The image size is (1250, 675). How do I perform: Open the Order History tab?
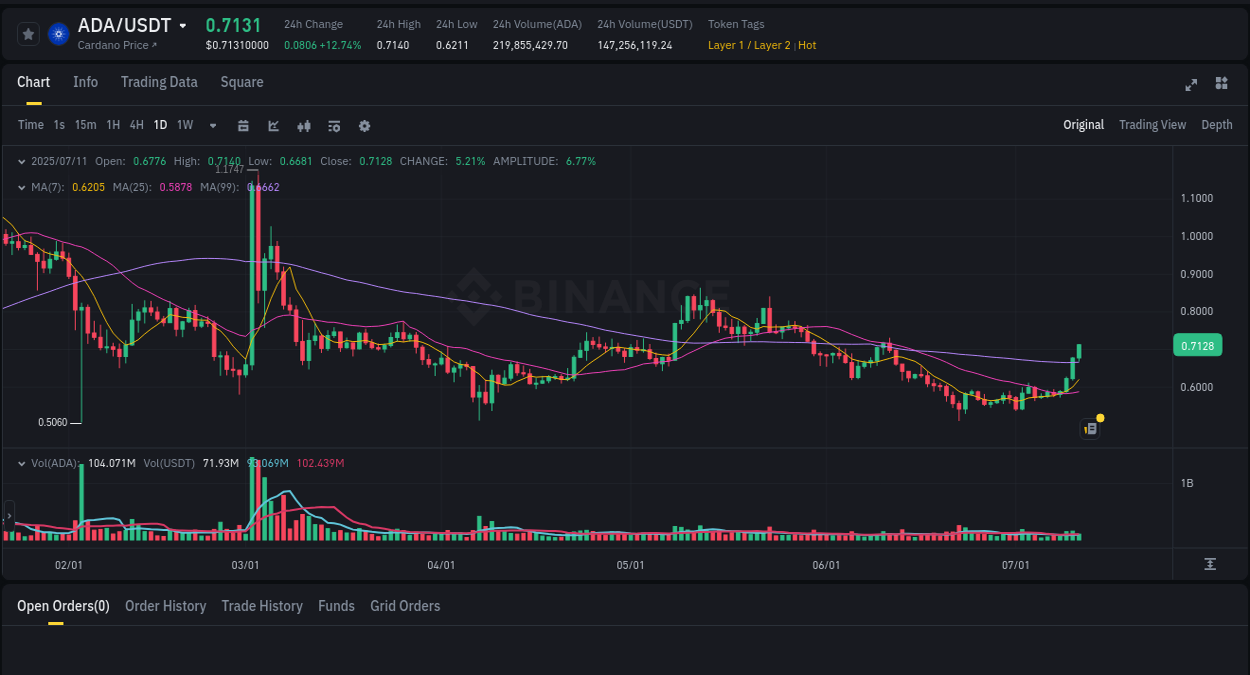165,606
